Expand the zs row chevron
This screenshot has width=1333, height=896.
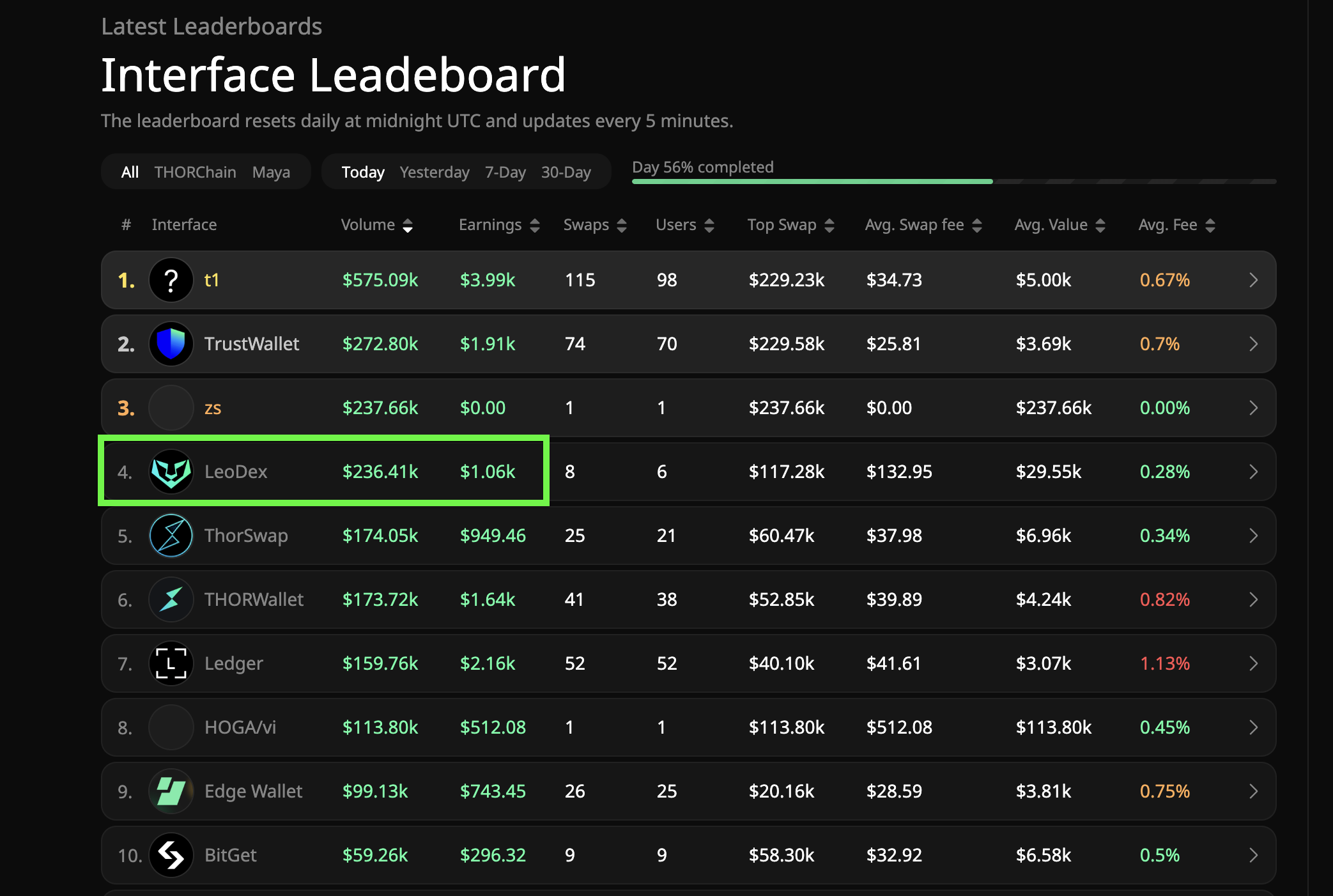click(1253, 408)
